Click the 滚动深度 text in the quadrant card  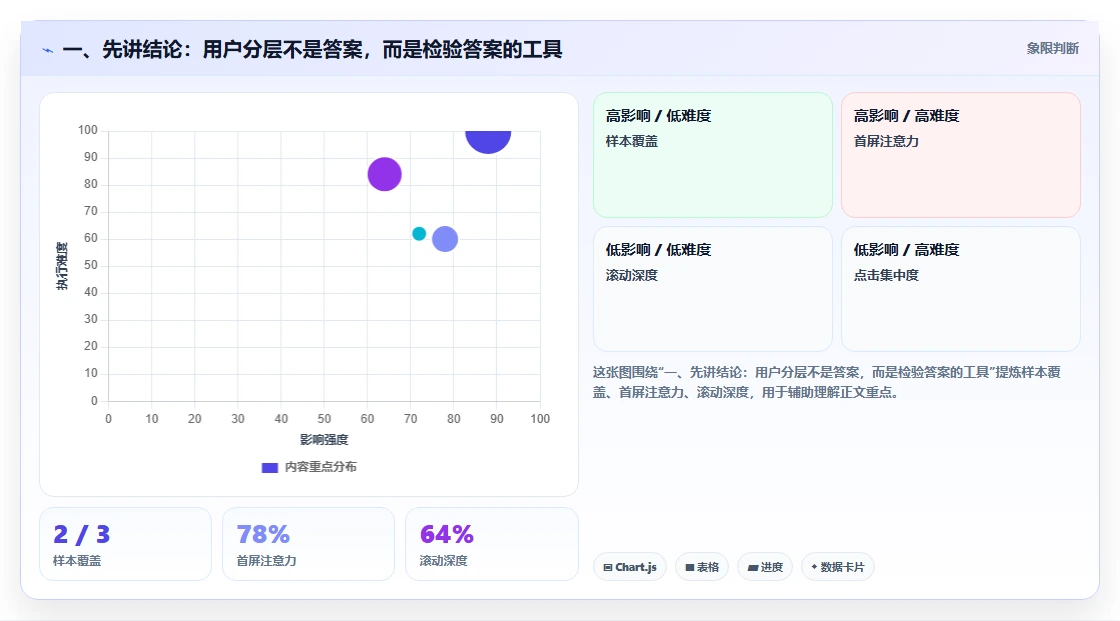[x=631, y=275]
